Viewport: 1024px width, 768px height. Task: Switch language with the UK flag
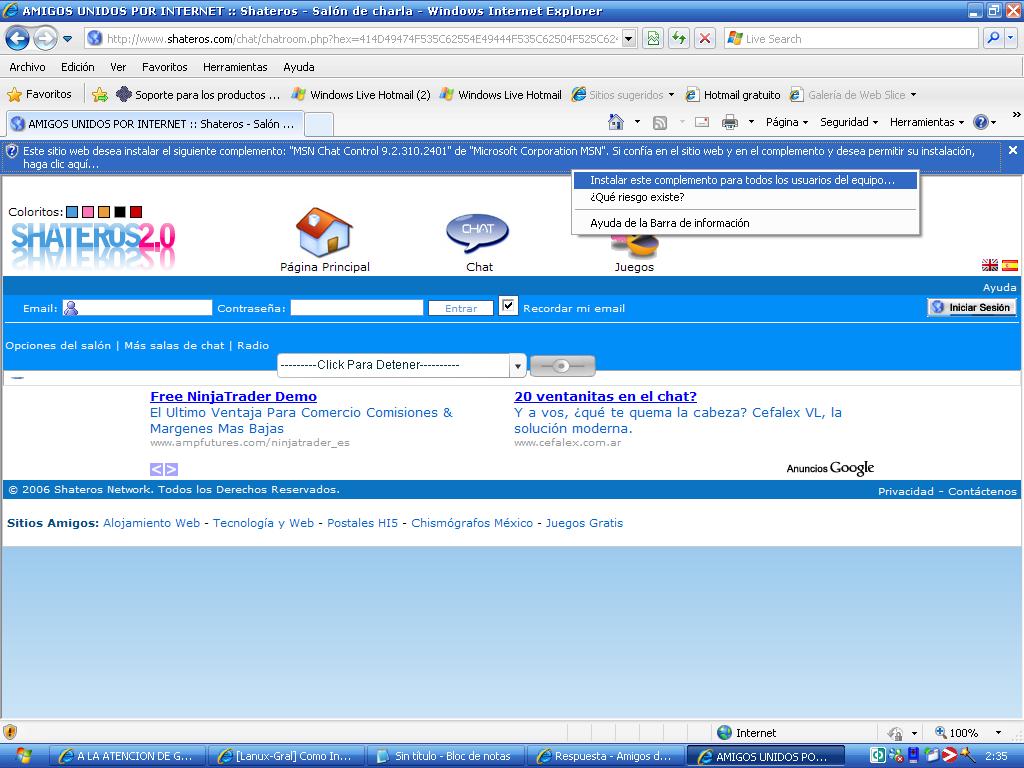click(989, 265)
